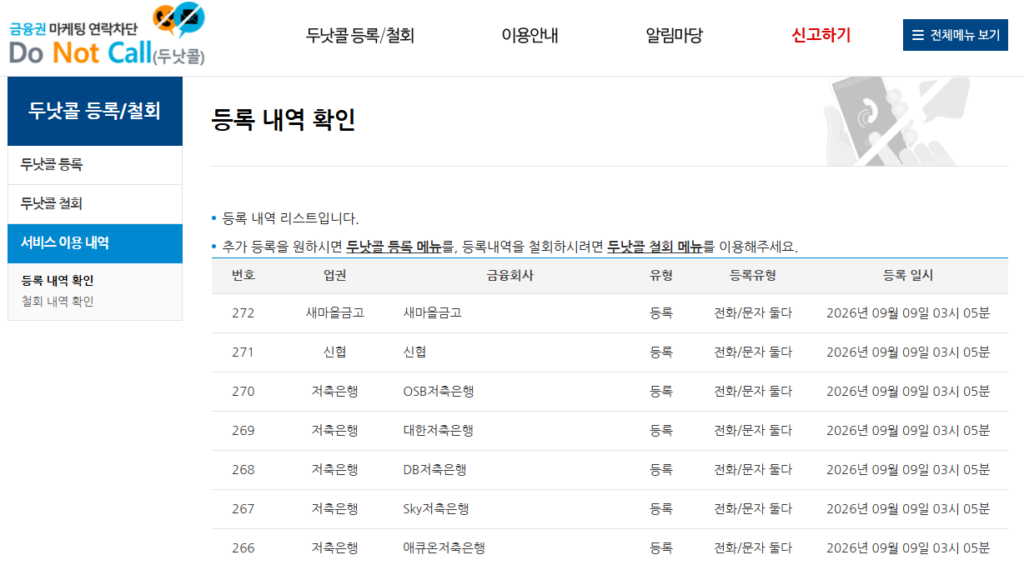The height and width of the screenshot is (565, 1024).
Task: Click the Sky저축은행 company cell
Action: 436,509
